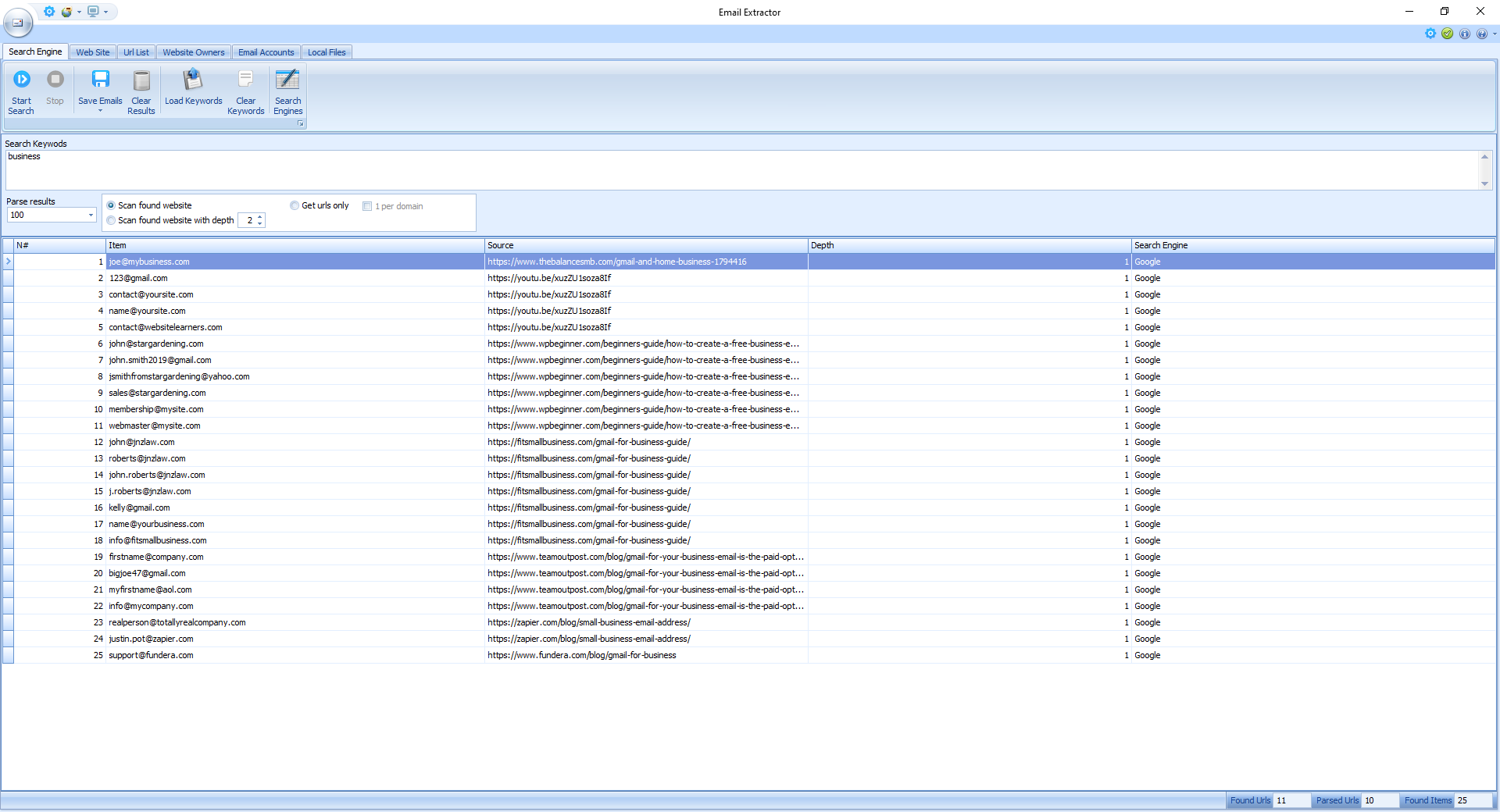Screen dimensions: 1500x812
Task: Tick the 1 per domain checkbox
Action: [x=367, y=207]
